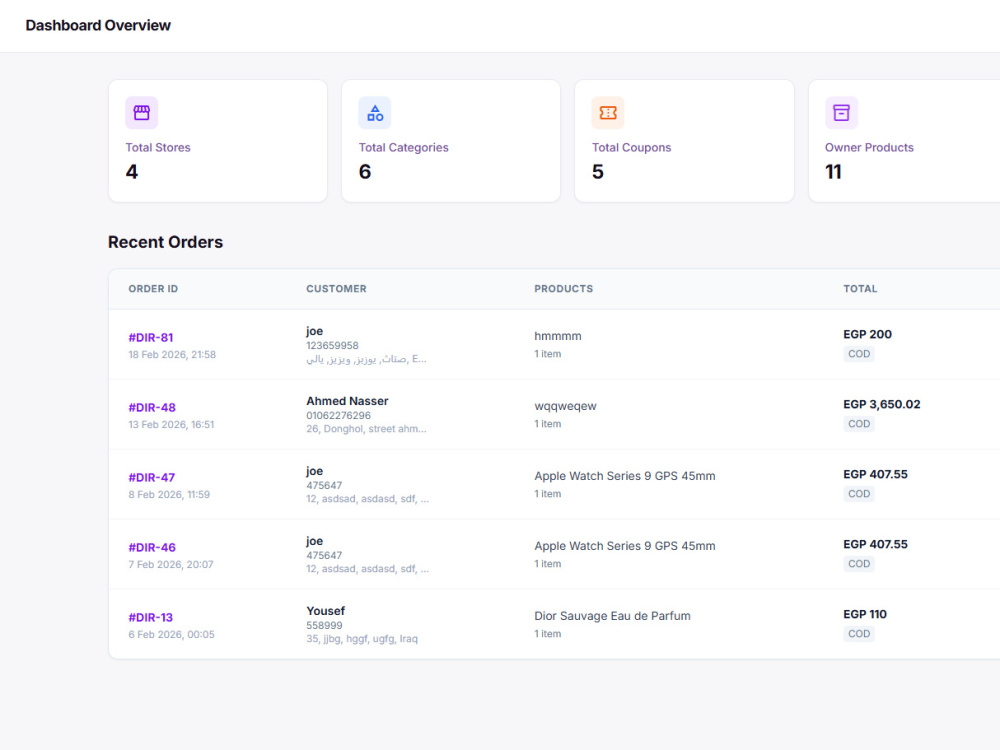Click total EGP 3,650.02
This screenshot has height=750, width=1000.
881,404
